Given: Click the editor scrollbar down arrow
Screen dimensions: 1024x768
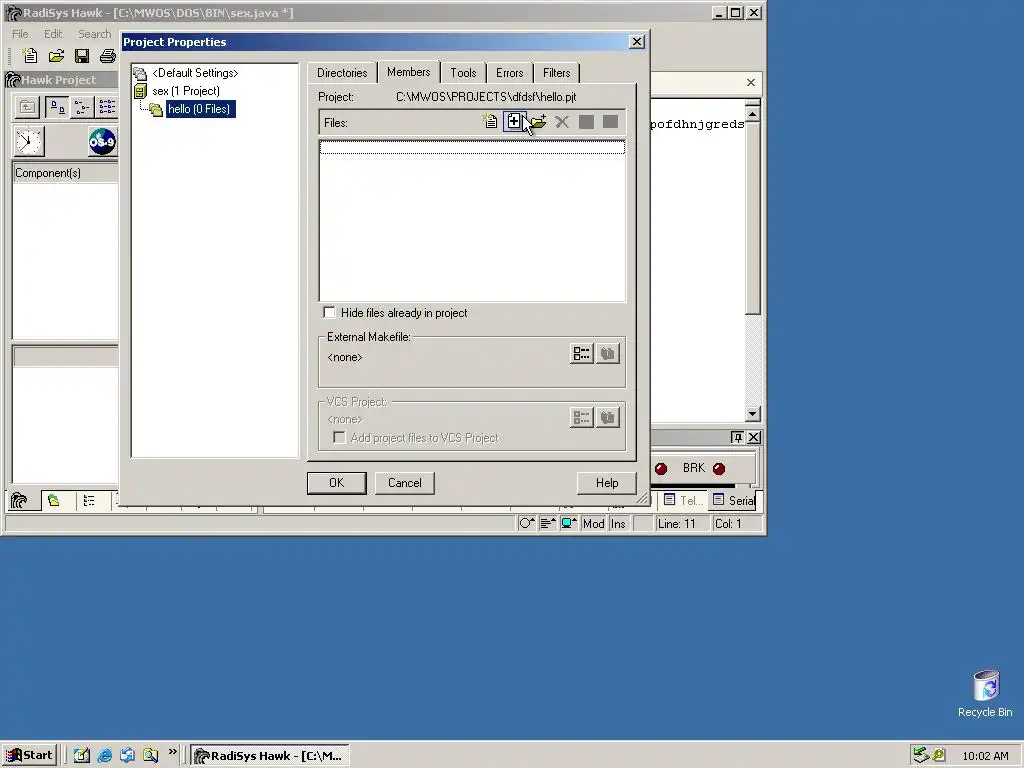Looking at the screenshot, I should [752, 414].
